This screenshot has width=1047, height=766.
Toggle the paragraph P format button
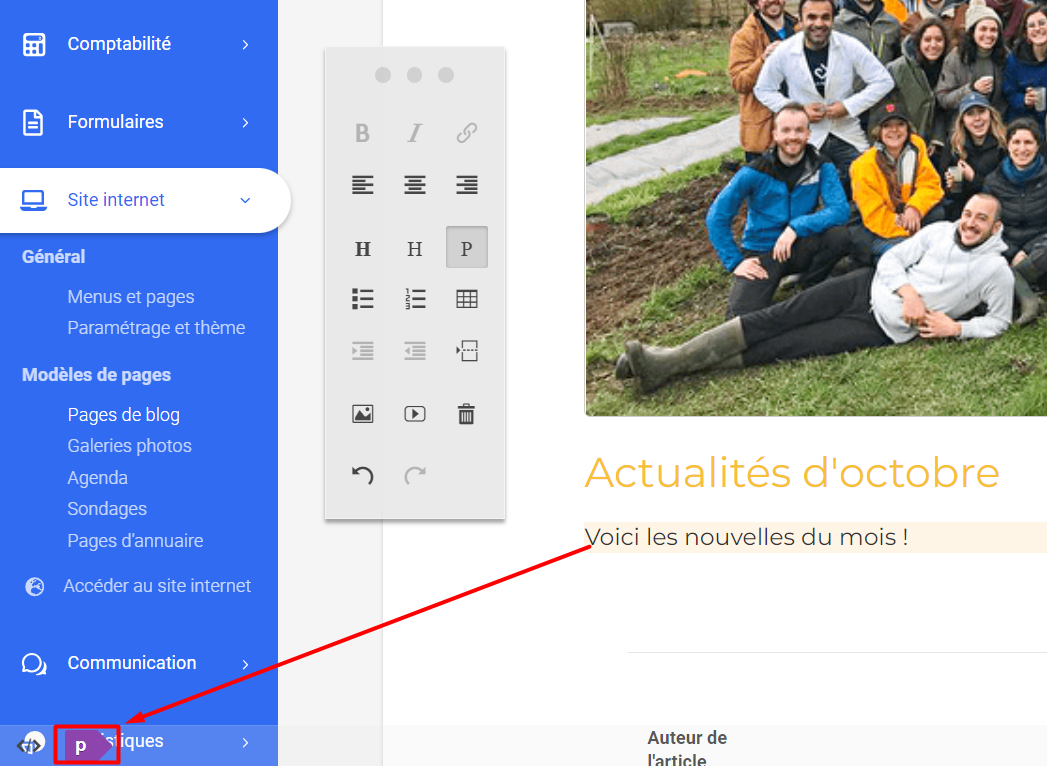click(466, 248)
